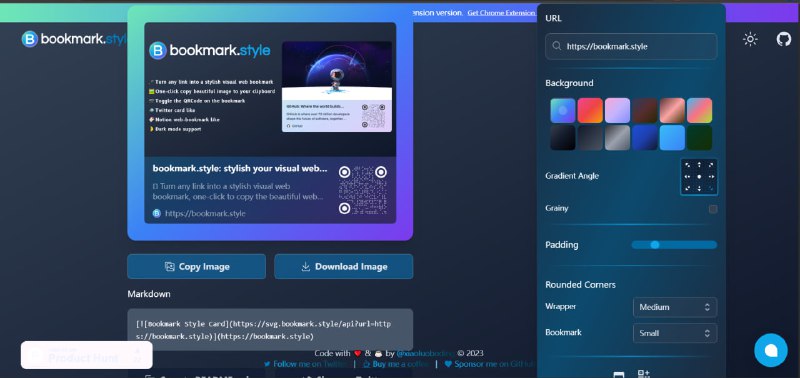Set gradient angle to left arrow
Image resolution: width=800 pixels, height=378 pixels.
click(687, 177)
